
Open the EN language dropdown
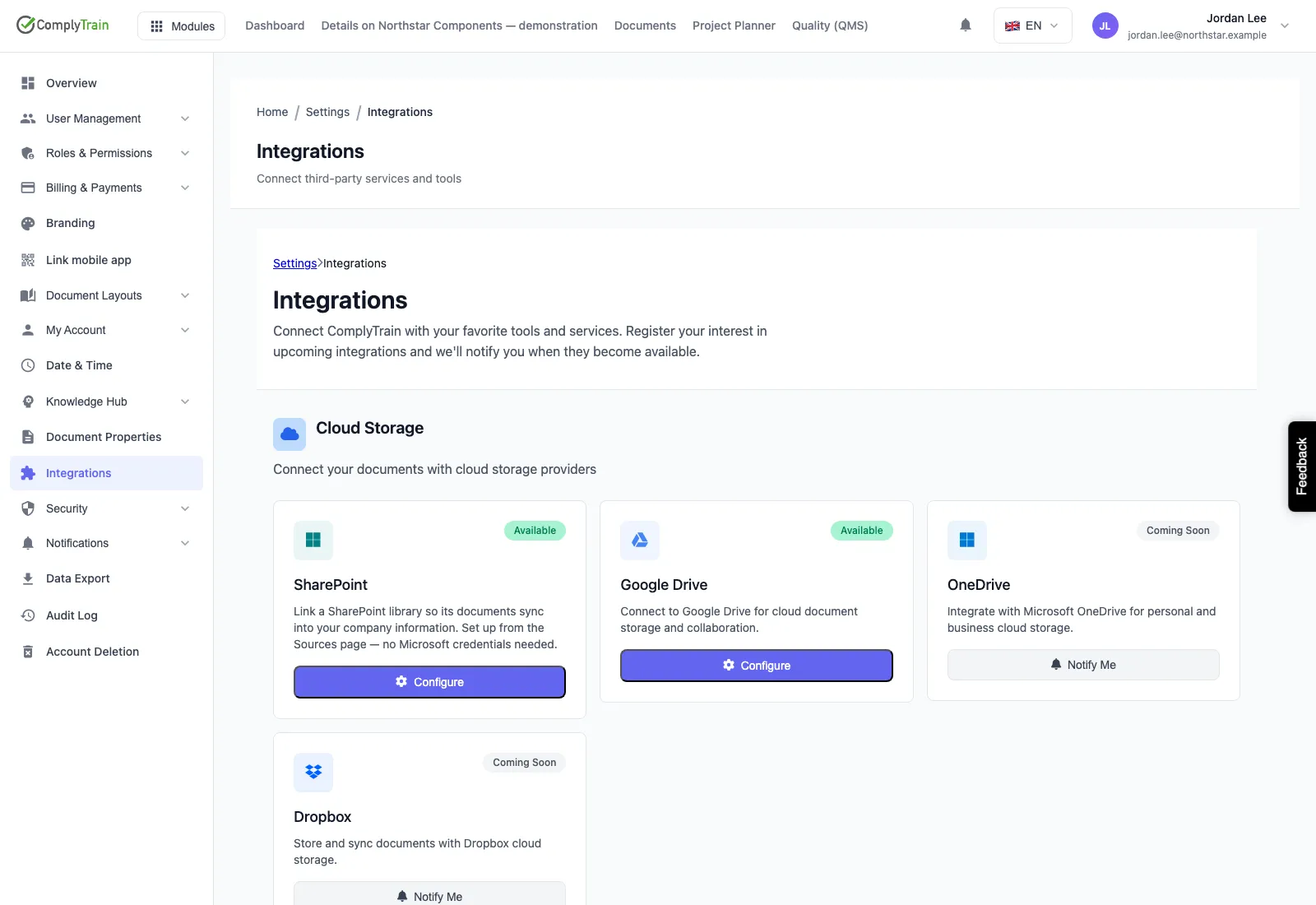1032,26
